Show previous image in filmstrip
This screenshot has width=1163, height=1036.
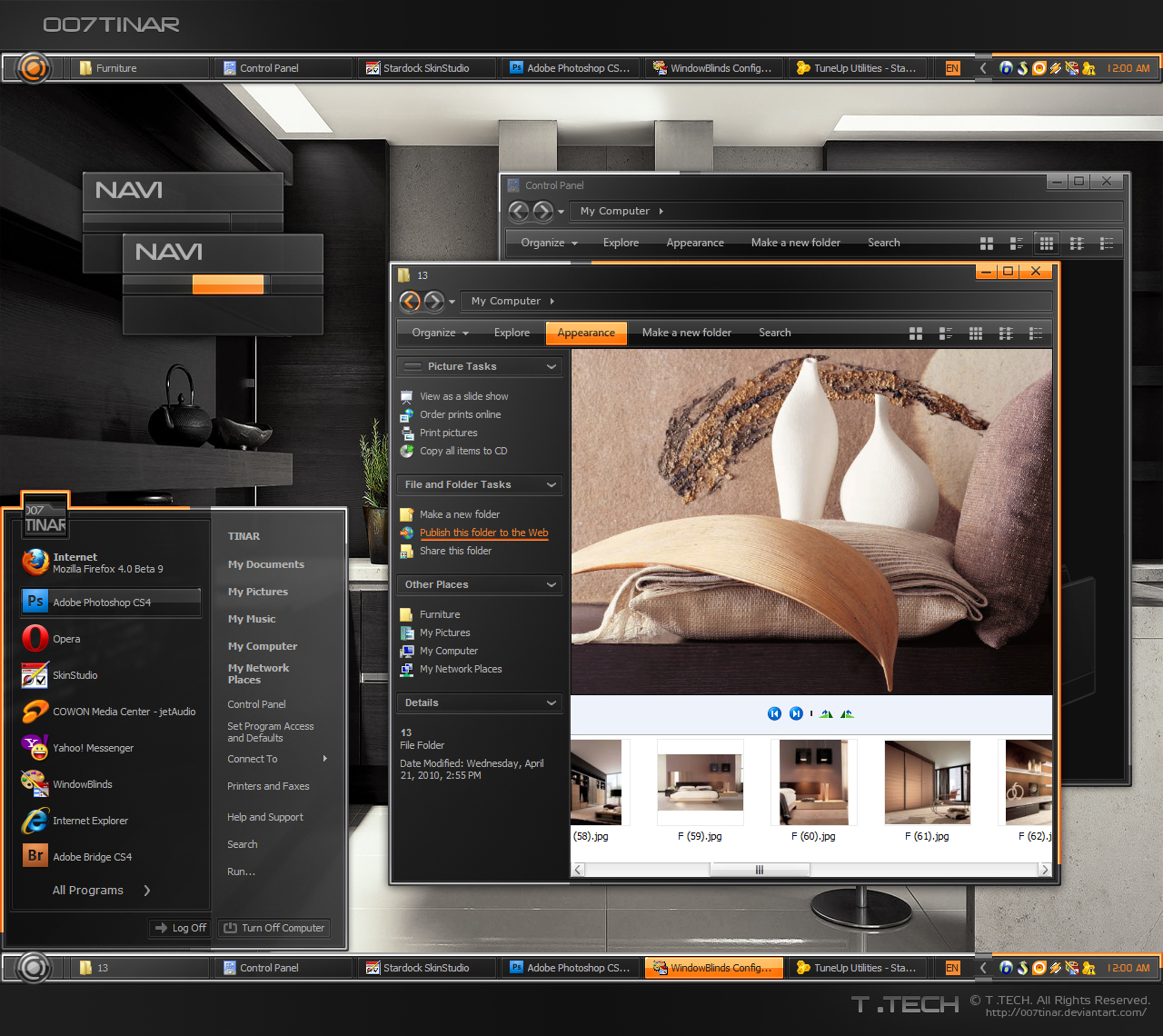[x=774, y=713]
